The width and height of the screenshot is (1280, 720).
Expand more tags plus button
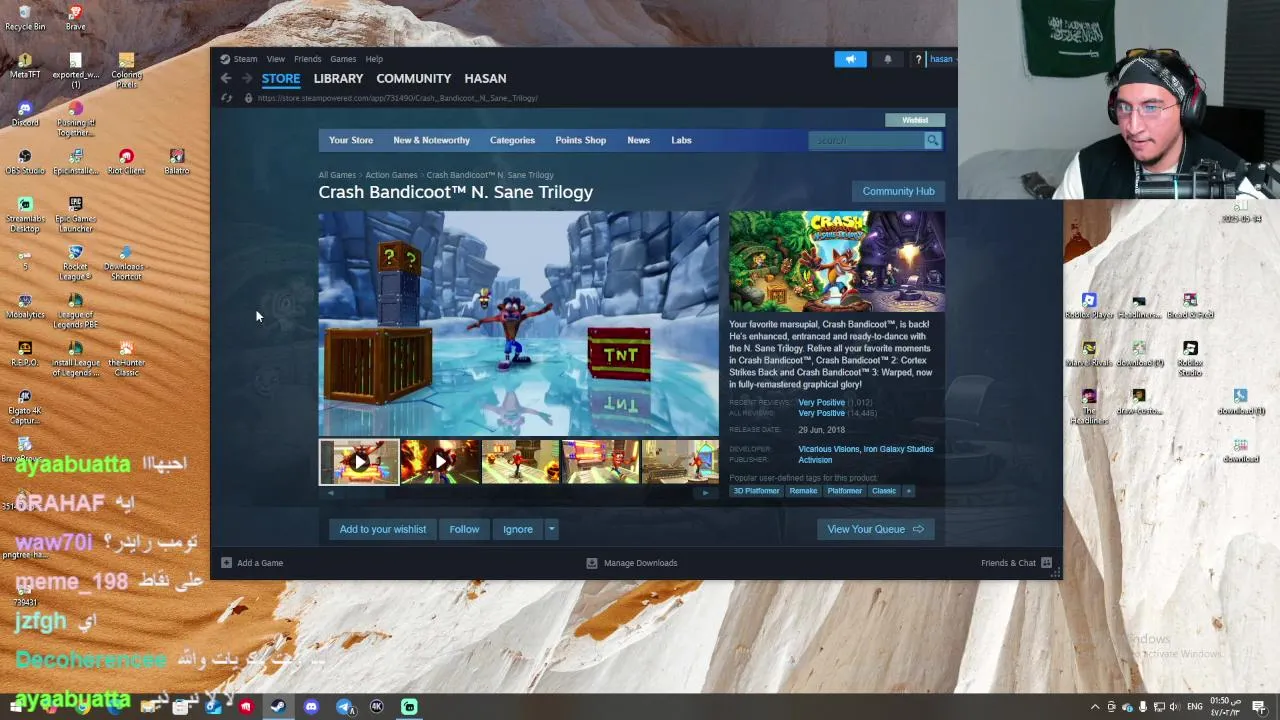[x=908, y=491]
